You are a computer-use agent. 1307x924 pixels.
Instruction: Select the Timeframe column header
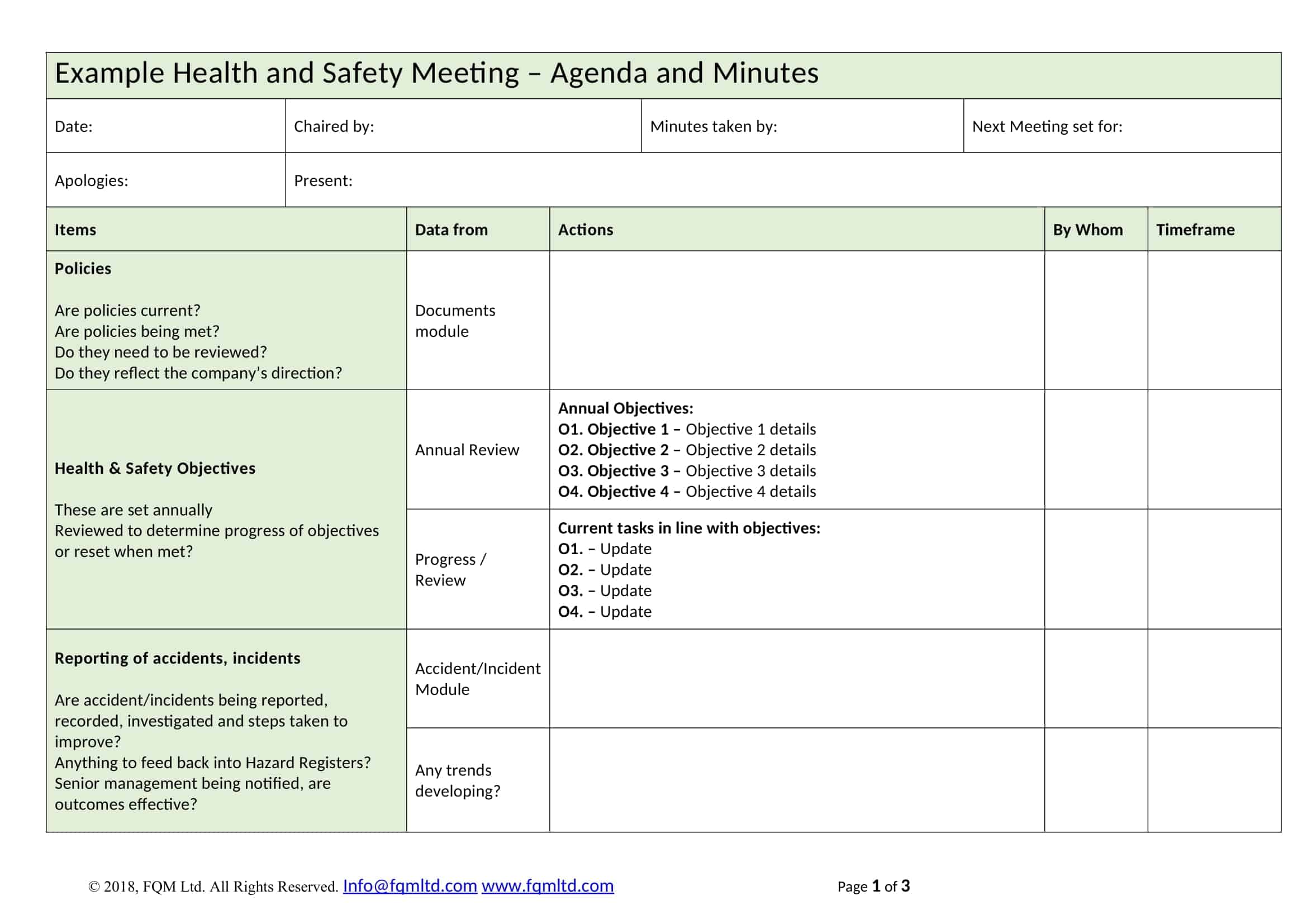coord(1195,230)
